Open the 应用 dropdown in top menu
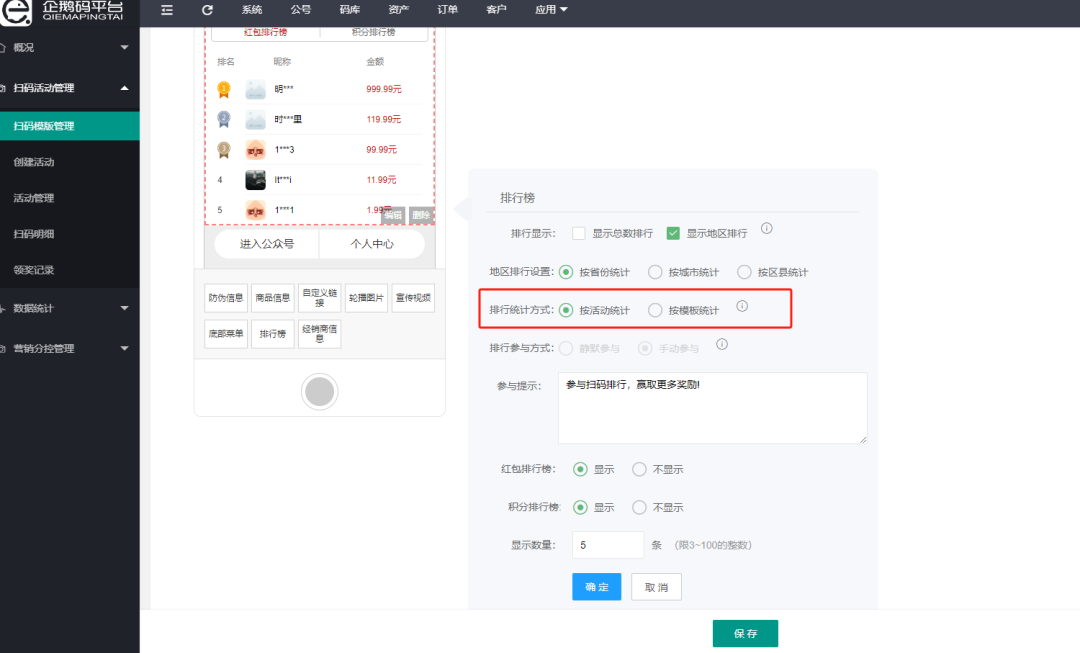1080x653 pixels. point(551,10)
